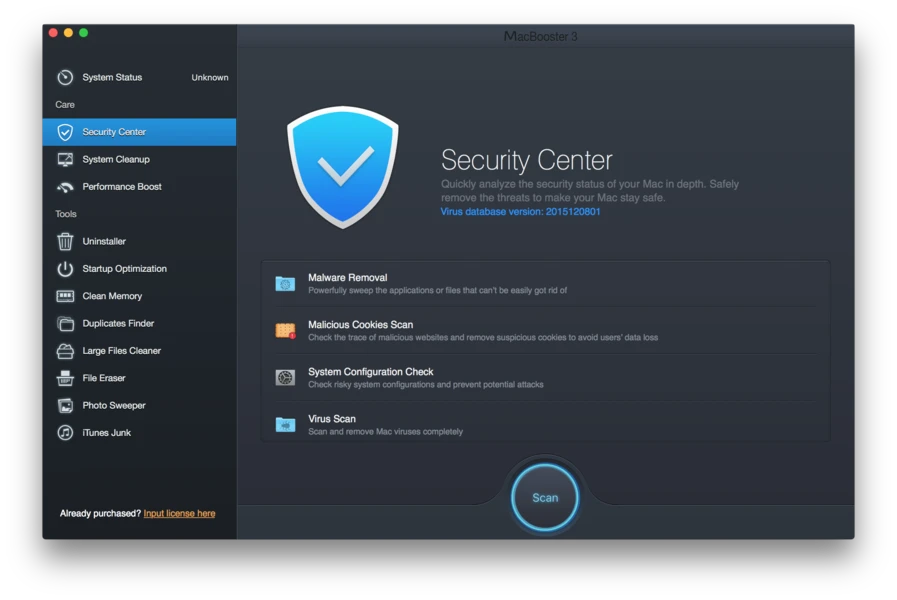Screen dimensions: 897x600
Task: Click the Malicious Cookies Scan cookie icon
Action: coord(285,331)
